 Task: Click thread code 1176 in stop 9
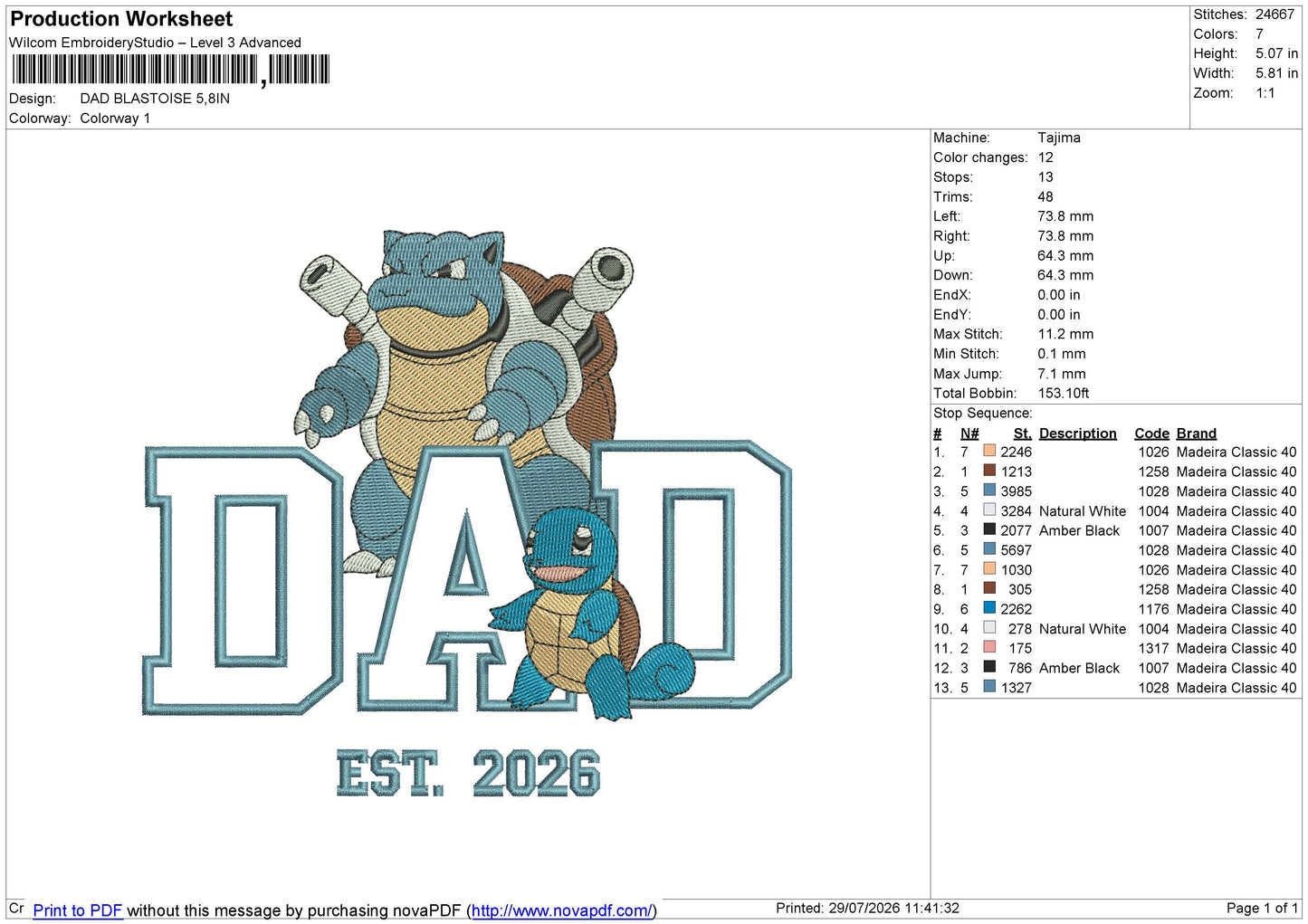pyautogui.click(x=1153, y=609)
